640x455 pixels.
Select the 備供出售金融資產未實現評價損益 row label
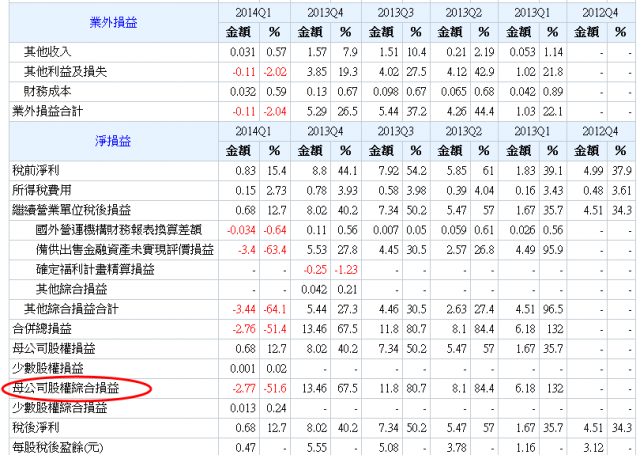[x=125, y=249]
